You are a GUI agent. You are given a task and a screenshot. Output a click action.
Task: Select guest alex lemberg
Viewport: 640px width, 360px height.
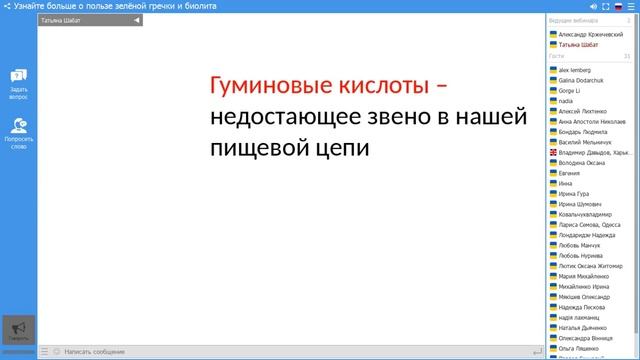point(574,70)
